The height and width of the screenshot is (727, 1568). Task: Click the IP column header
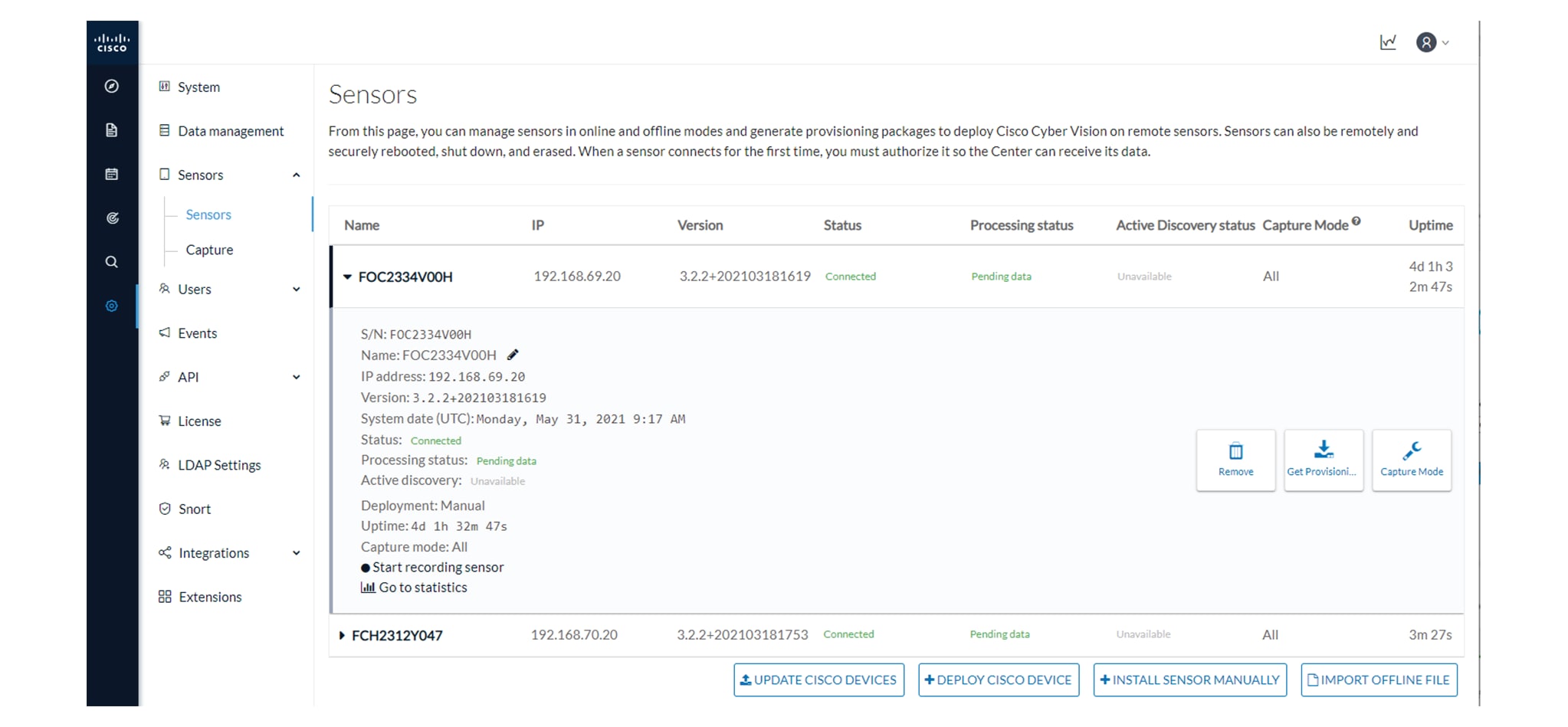click(x=538, y=225)
